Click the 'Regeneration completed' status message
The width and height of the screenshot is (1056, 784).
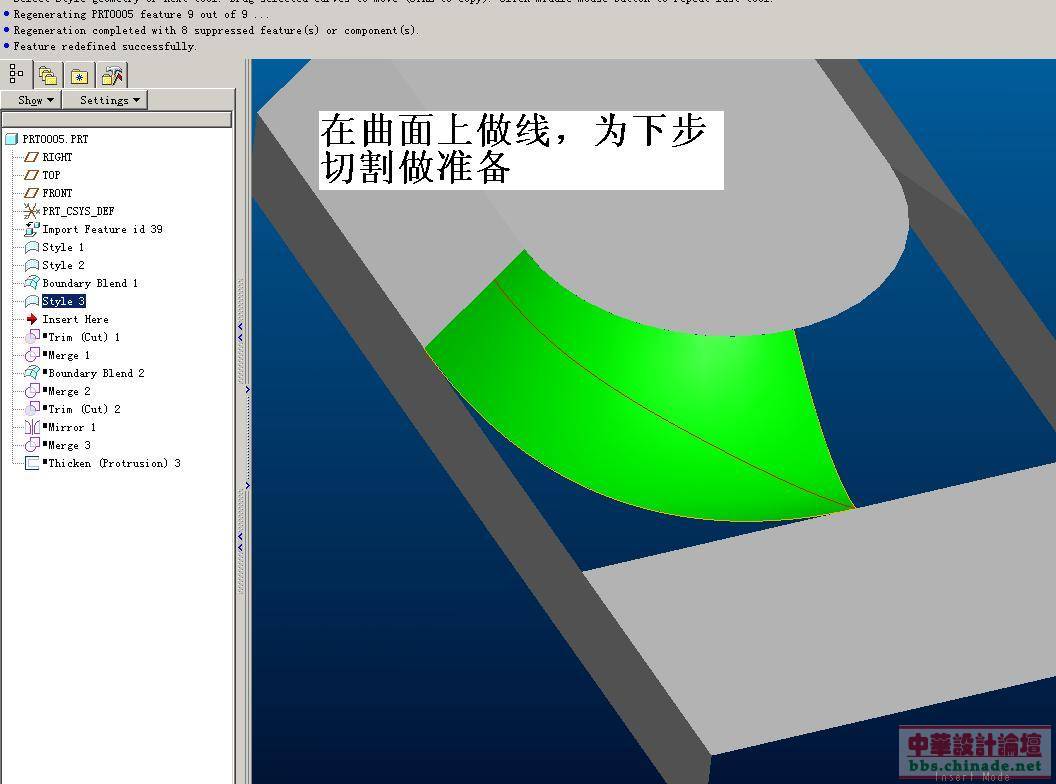click(x=216, y=30)
